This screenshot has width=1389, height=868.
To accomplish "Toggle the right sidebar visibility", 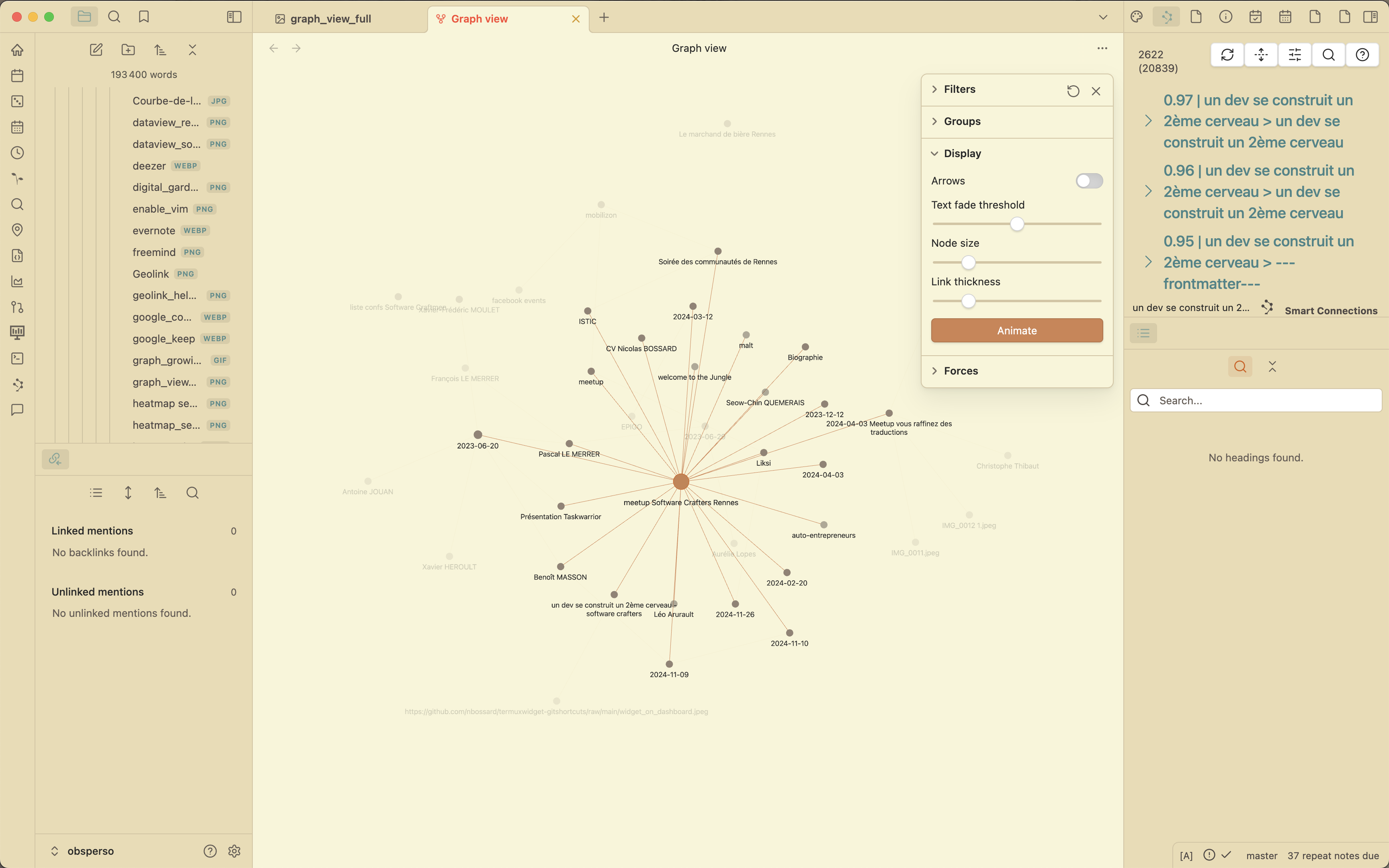I will [x=1370, y=17].
